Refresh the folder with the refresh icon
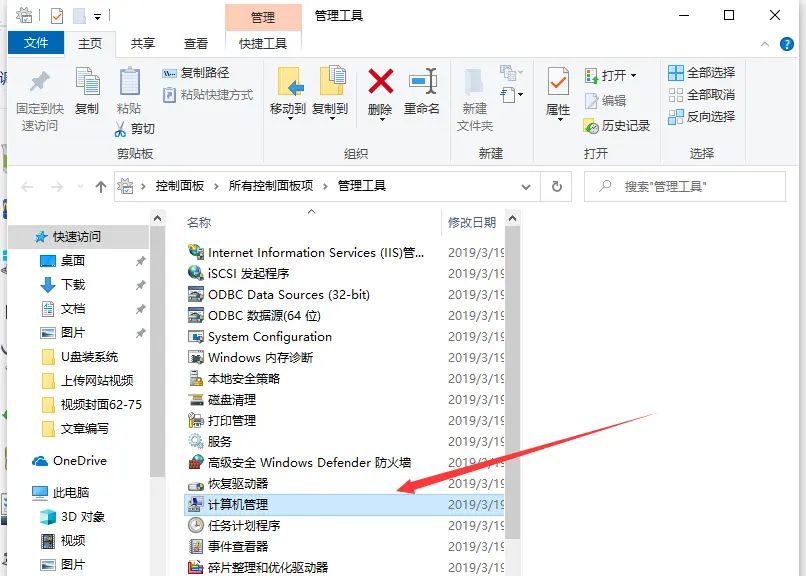 pos(557,186)
